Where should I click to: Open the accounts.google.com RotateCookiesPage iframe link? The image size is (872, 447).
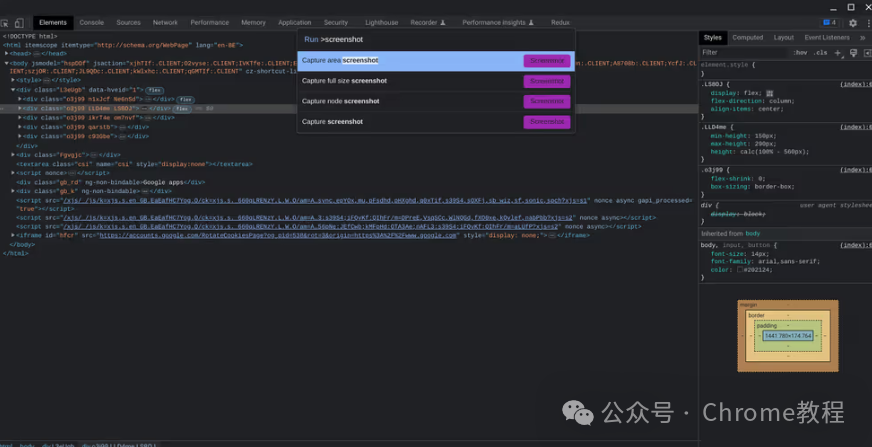pos(278,236)
